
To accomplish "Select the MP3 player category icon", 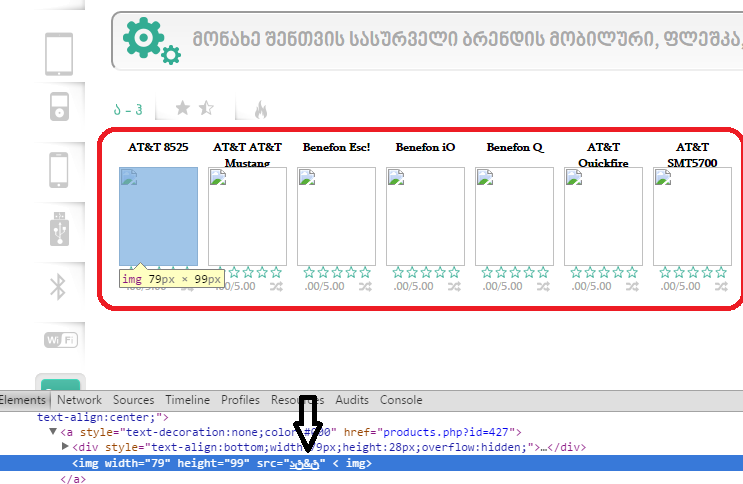I will (59, 107).
